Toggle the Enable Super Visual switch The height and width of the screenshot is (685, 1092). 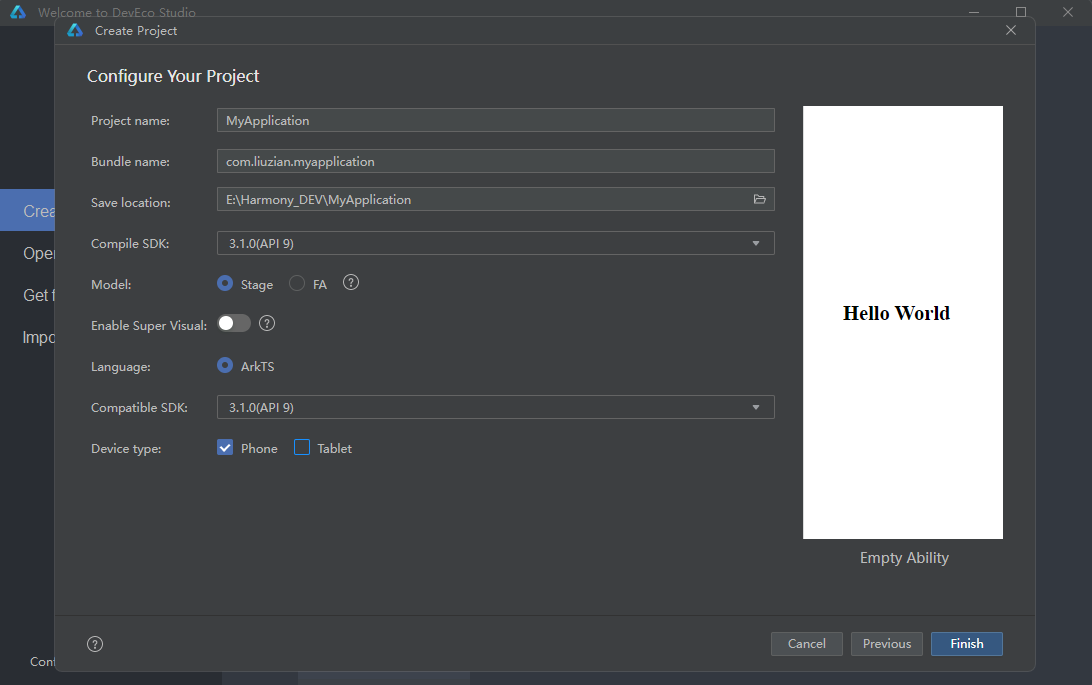point(233,323)
